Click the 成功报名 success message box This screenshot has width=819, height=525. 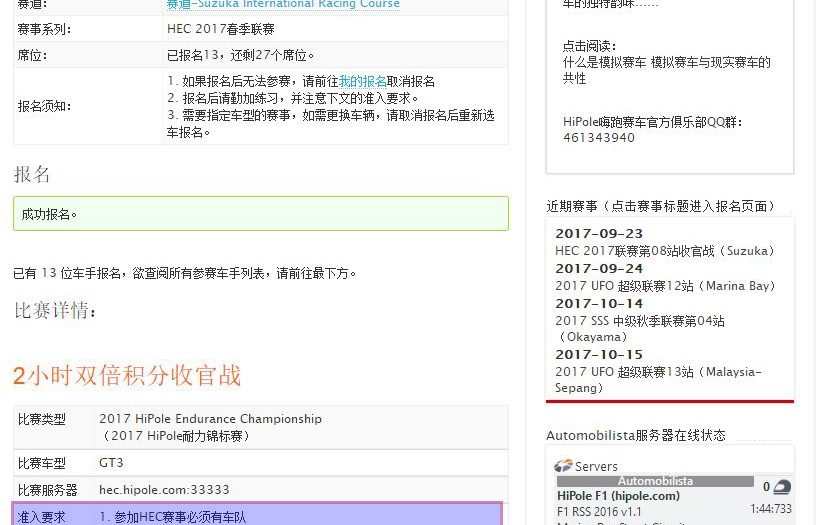point(261,214)
